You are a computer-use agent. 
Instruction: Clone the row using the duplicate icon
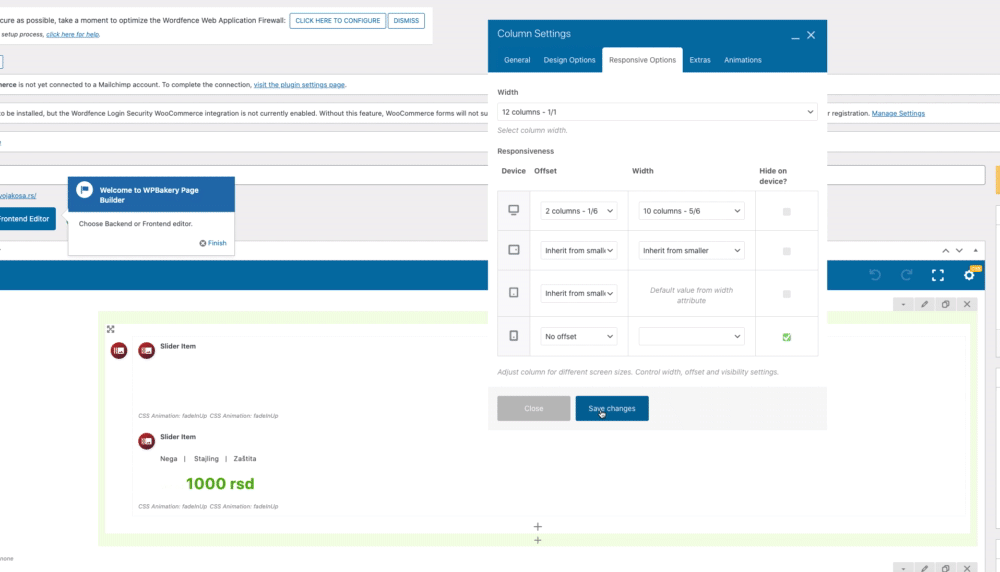(x=945, y=304)
